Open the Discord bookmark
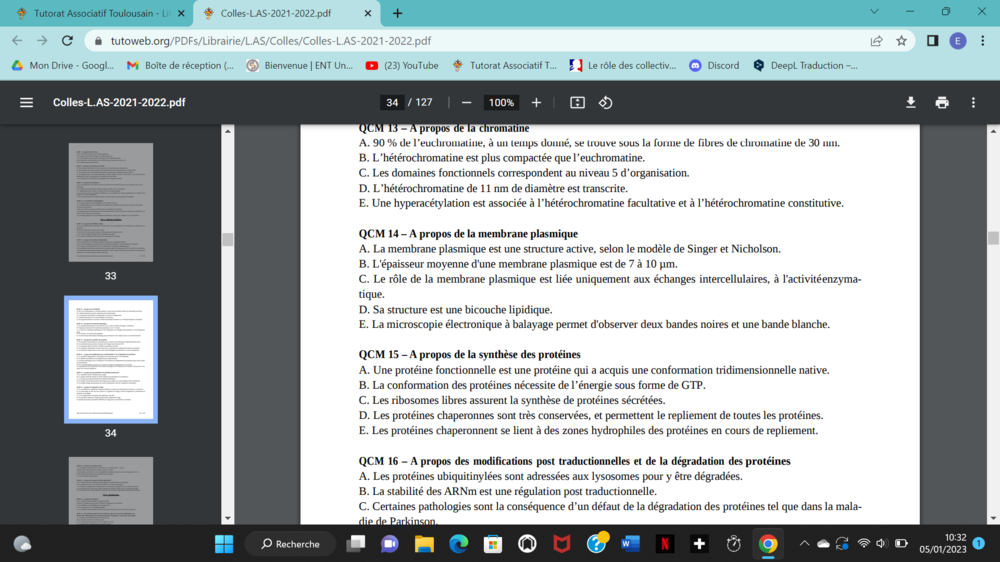The height and width of the screenshot is (562, 1000). (x=714, y=65)
